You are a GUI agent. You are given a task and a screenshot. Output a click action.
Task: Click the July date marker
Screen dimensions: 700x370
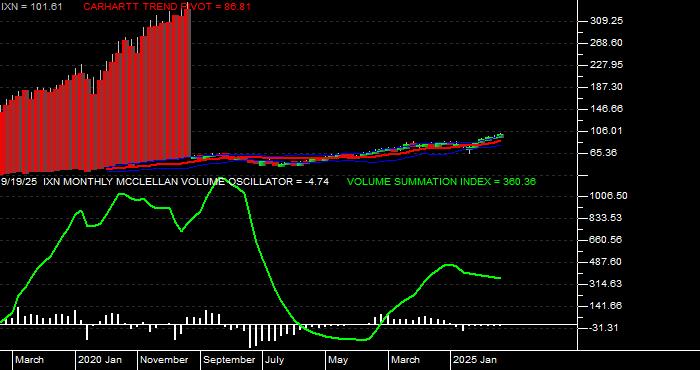point(275,360)
